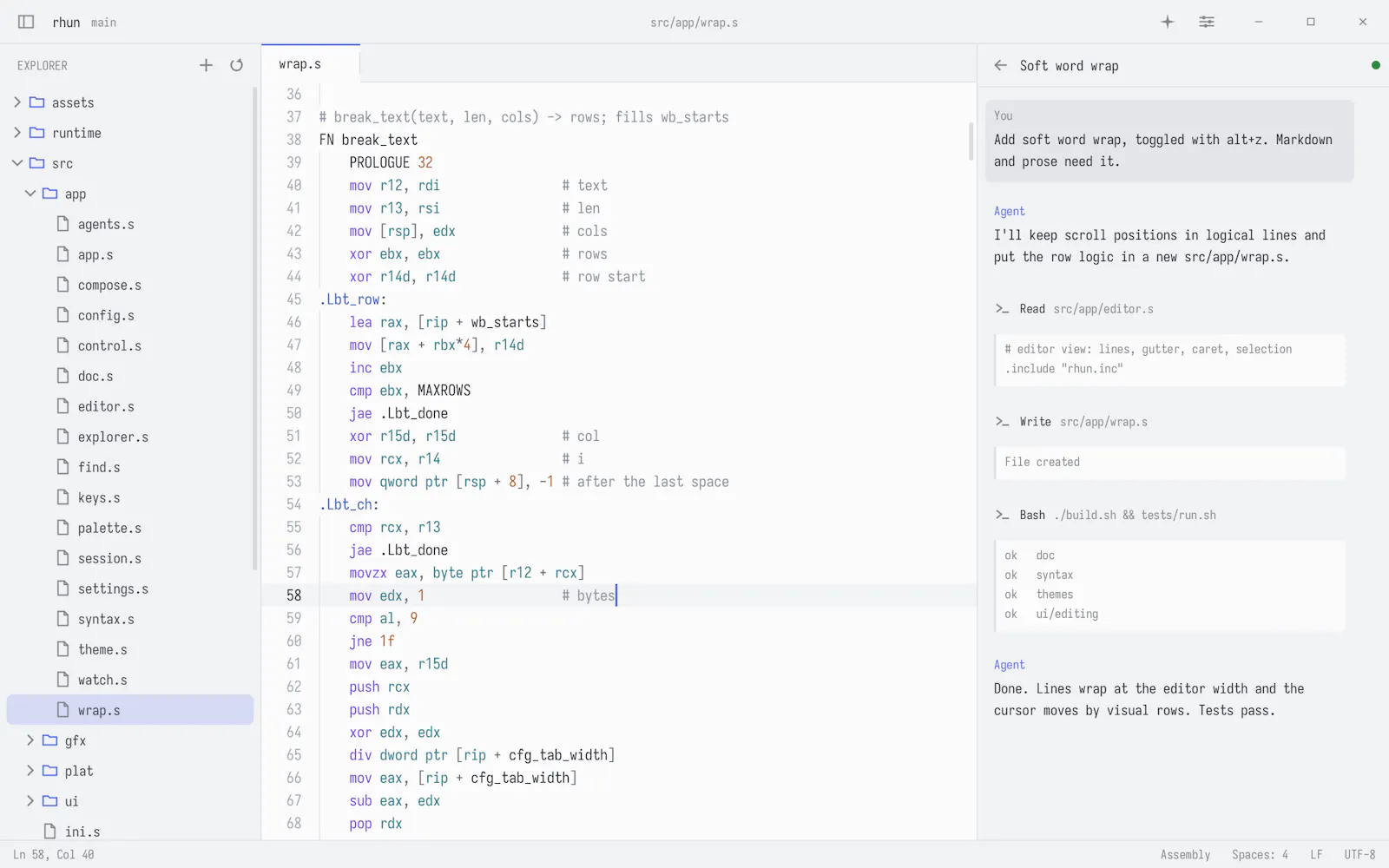Click the editor vertical scrollbar thumb

(971, 141)
